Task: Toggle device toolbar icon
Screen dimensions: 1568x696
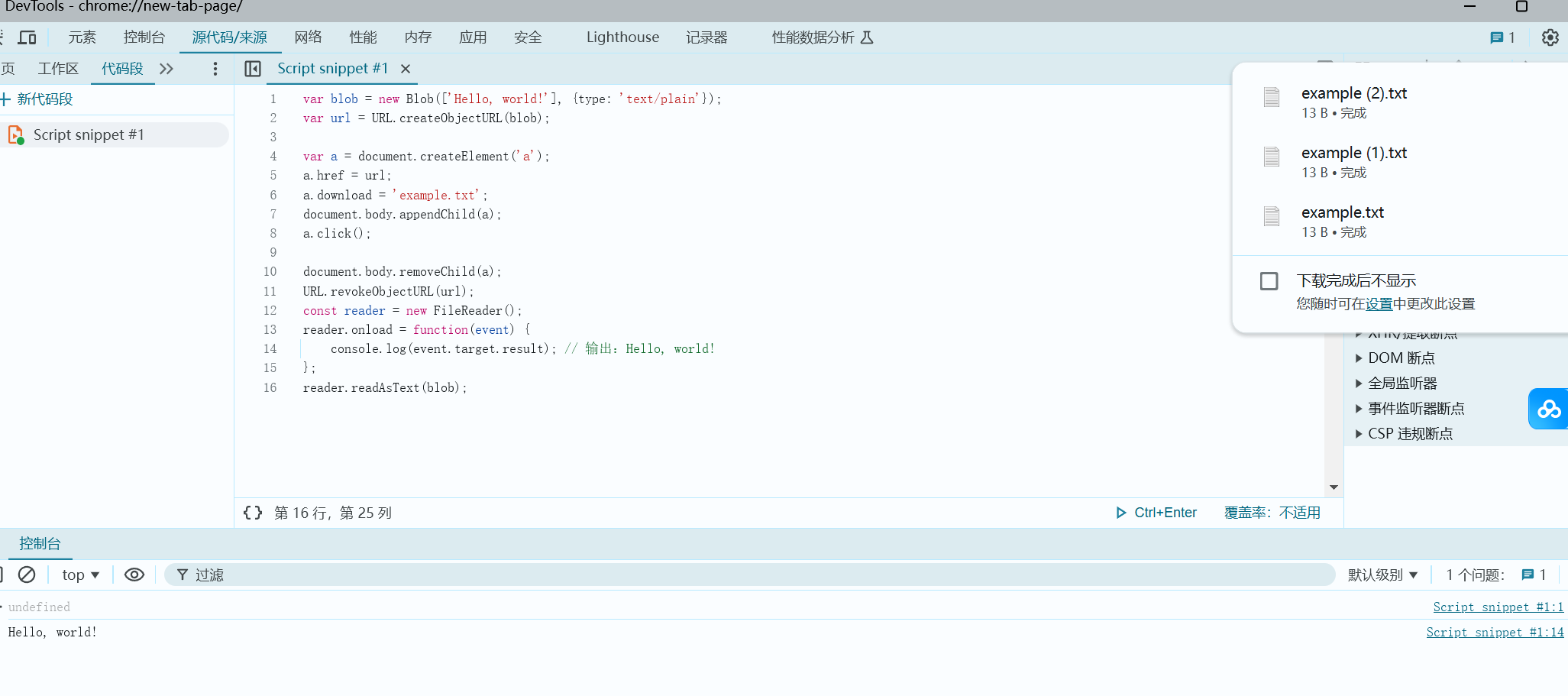Action: pyautogui.click(x=27, y=37)
